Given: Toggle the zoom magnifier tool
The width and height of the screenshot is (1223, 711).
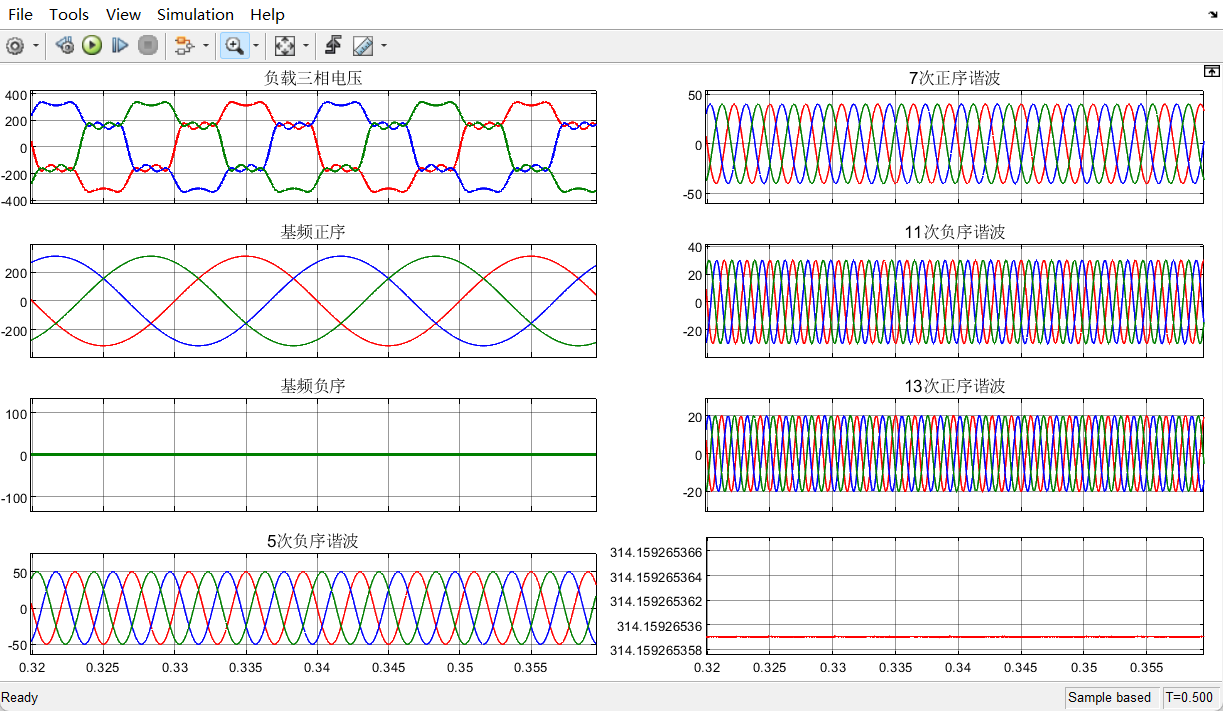Looking at the screenshot, I should pos(234,45).
